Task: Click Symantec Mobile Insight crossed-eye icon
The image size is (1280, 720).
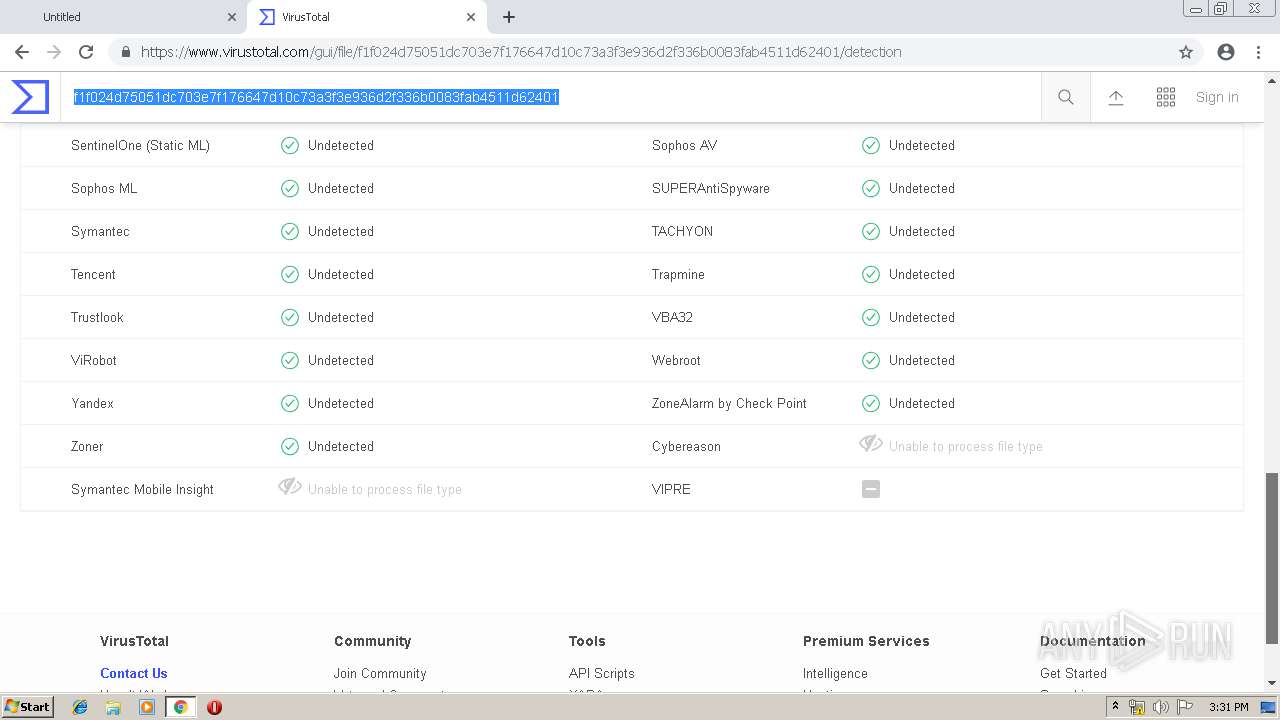Action: tap(290, 487)
